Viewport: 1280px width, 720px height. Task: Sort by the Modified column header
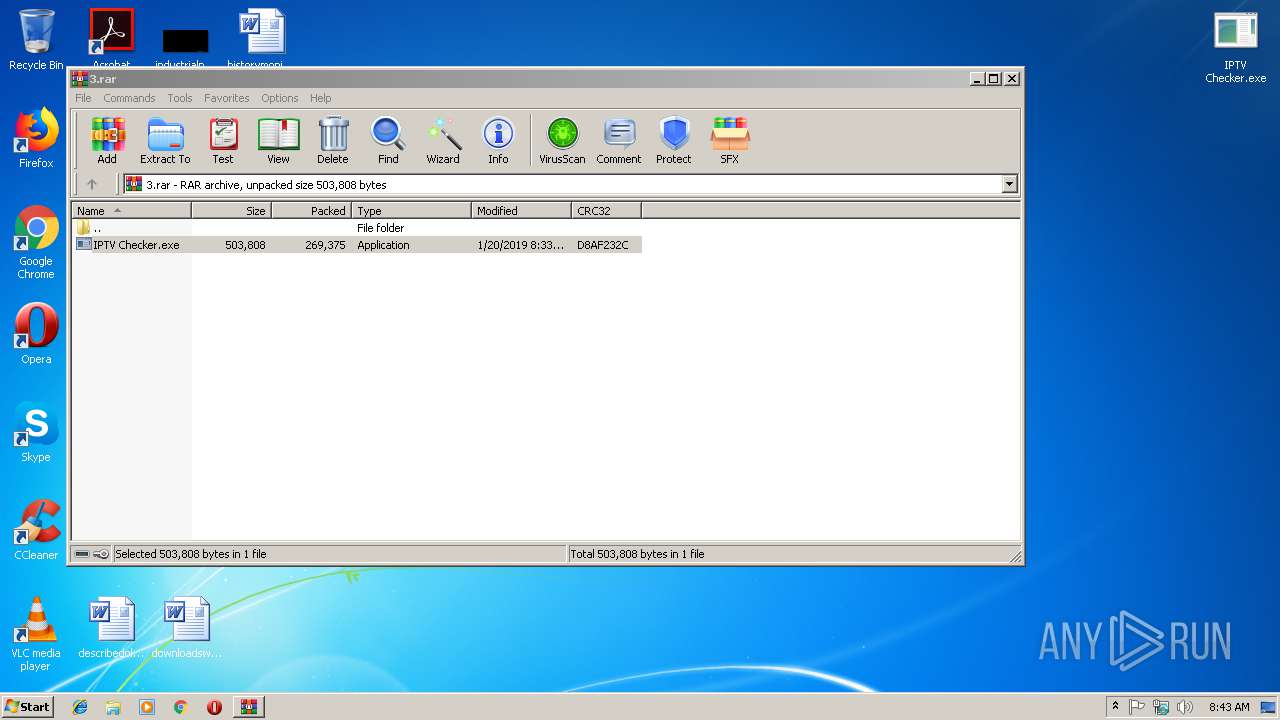point(521,211)
